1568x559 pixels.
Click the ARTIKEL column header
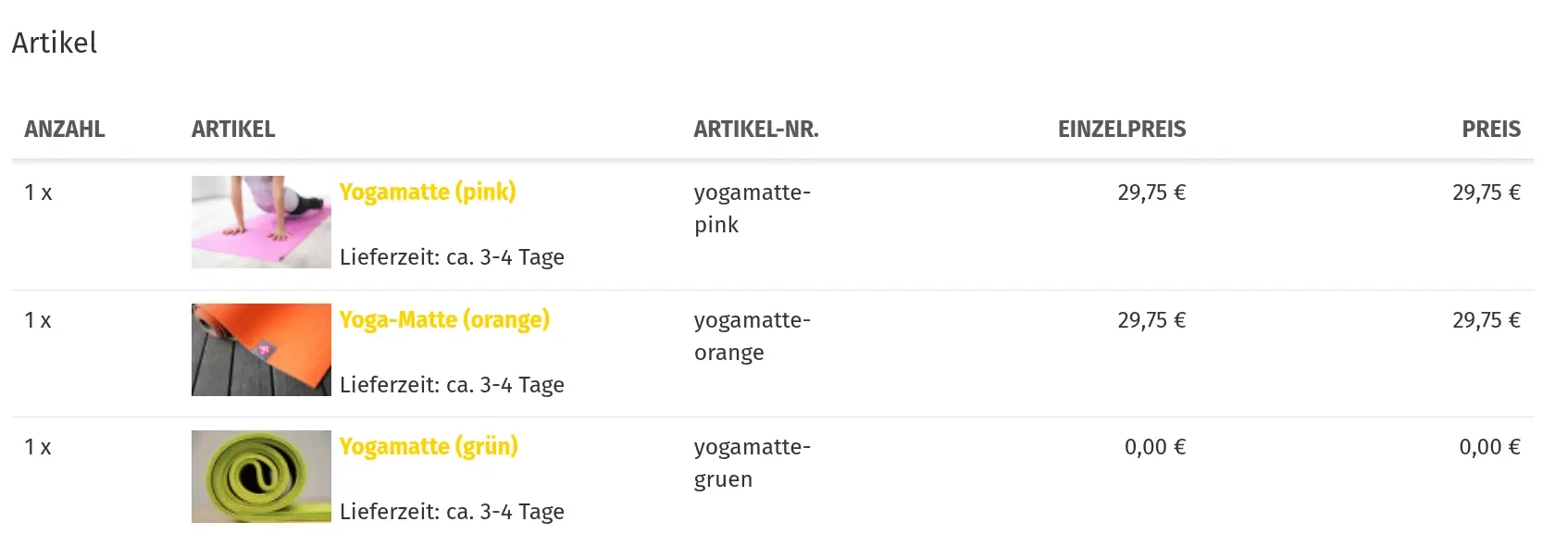pyautogui.click(x=233, y=130)
